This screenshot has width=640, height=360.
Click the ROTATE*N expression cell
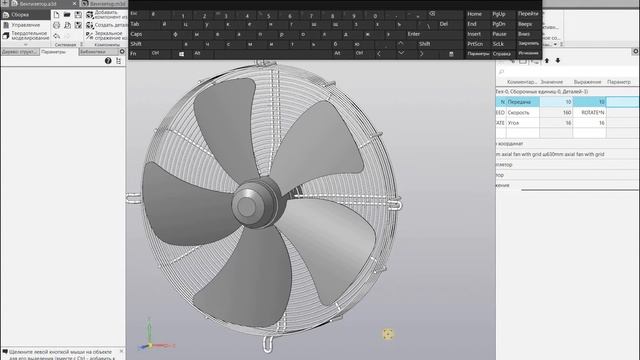click(589, 112)
